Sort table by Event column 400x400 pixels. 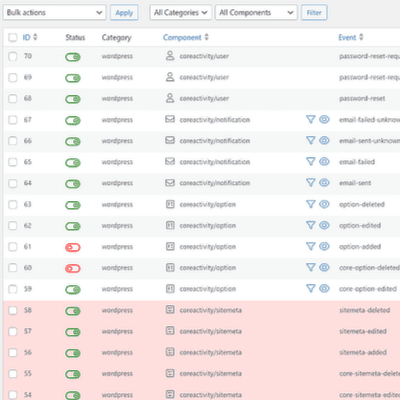pyautogui.click(x=351, y=37)
